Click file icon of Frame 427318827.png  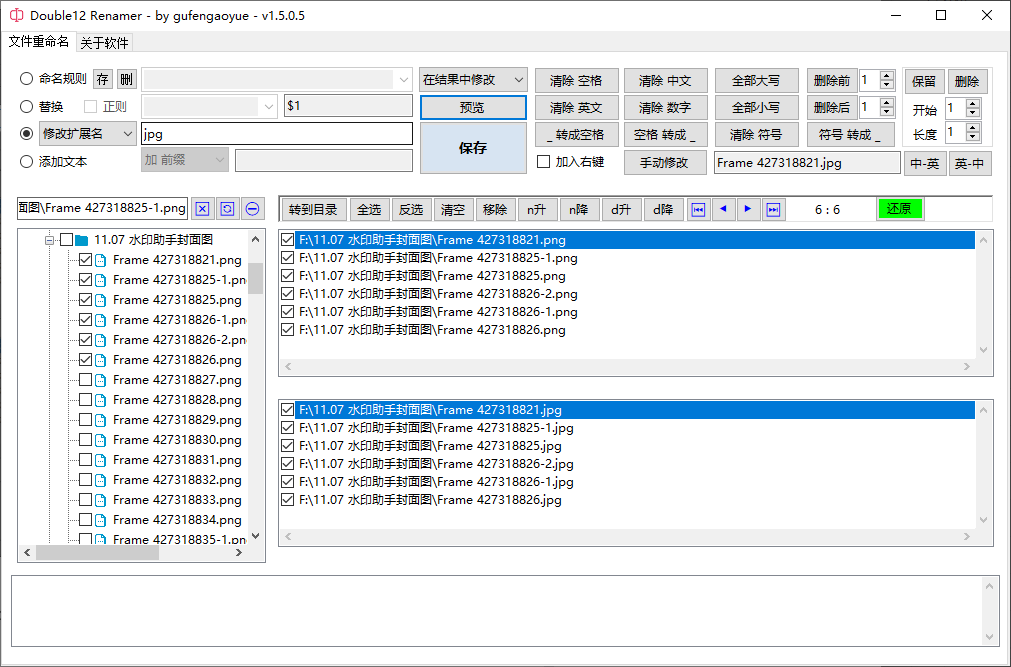click(x=101, y=380)
